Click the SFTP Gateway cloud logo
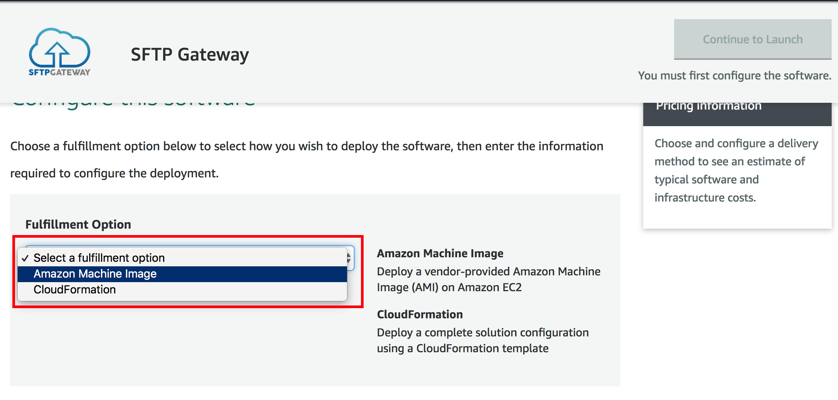The height and width of the screenshot is (400, 838). coord(59,52)
